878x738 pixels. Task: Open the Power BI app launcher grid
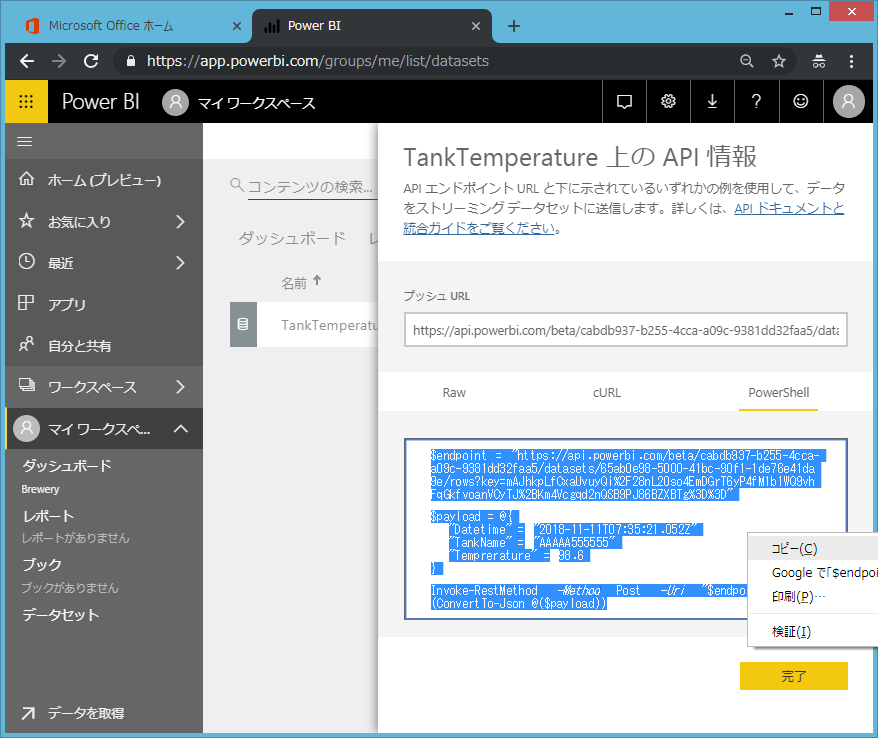(26, 101)
